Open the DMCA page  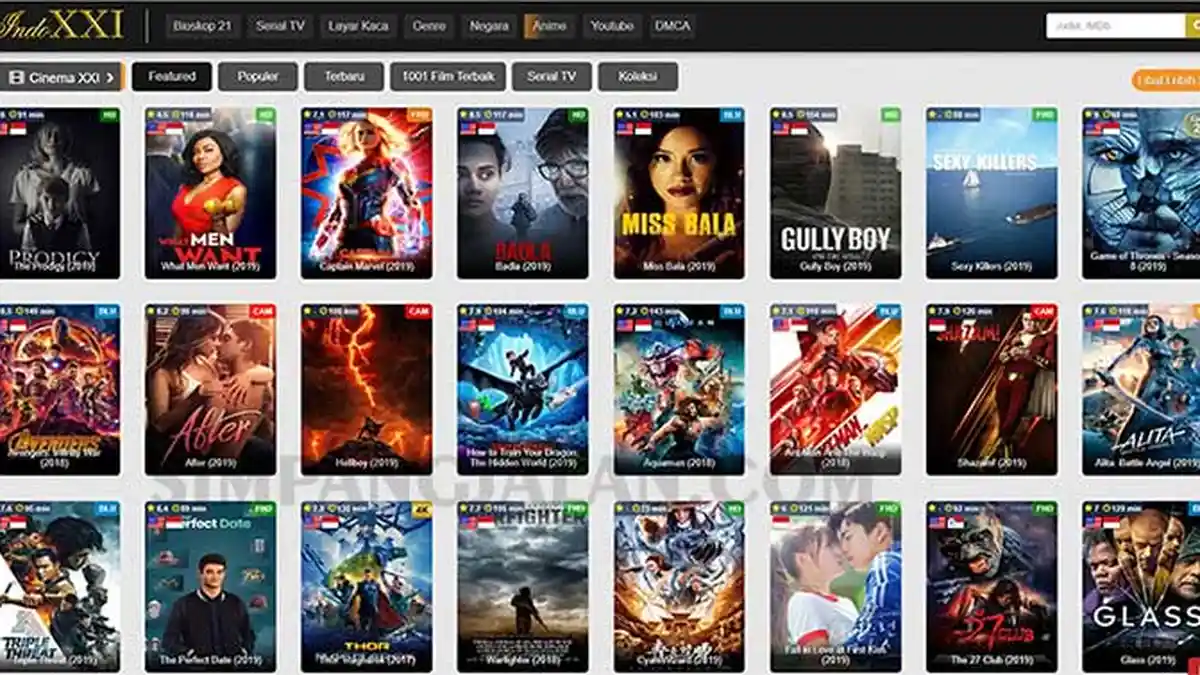[672, 26]
